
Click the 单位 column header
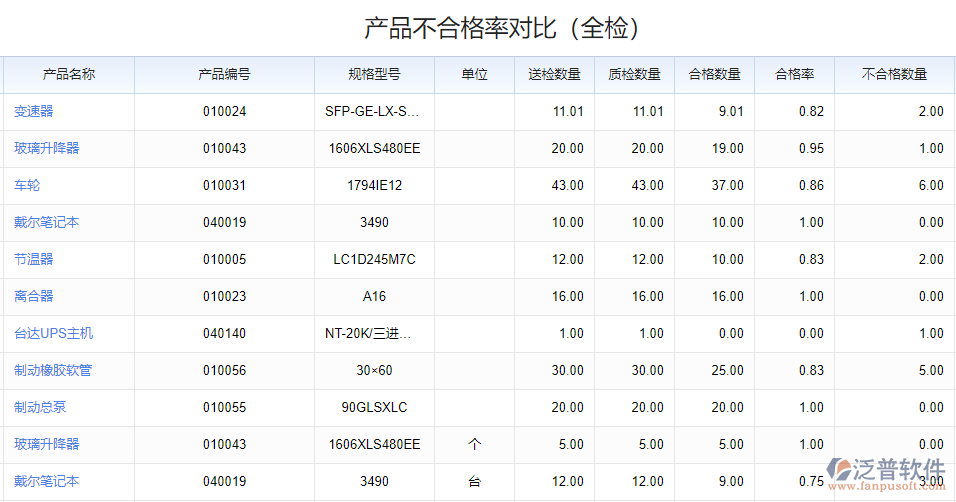[474, 74]
